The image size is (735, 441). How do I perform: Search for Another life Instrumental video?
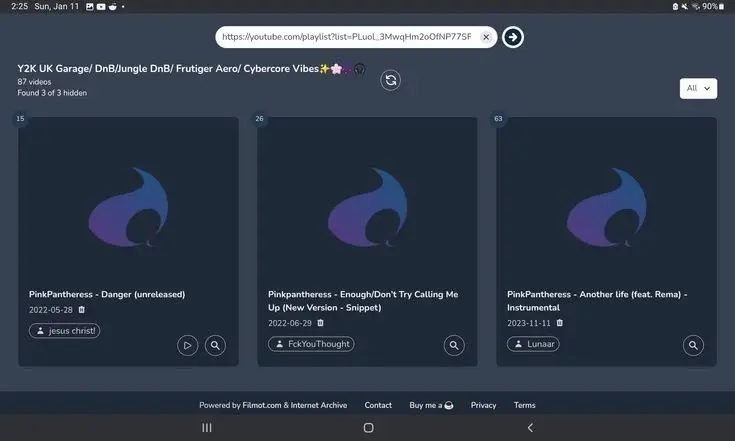click(693, 345)
